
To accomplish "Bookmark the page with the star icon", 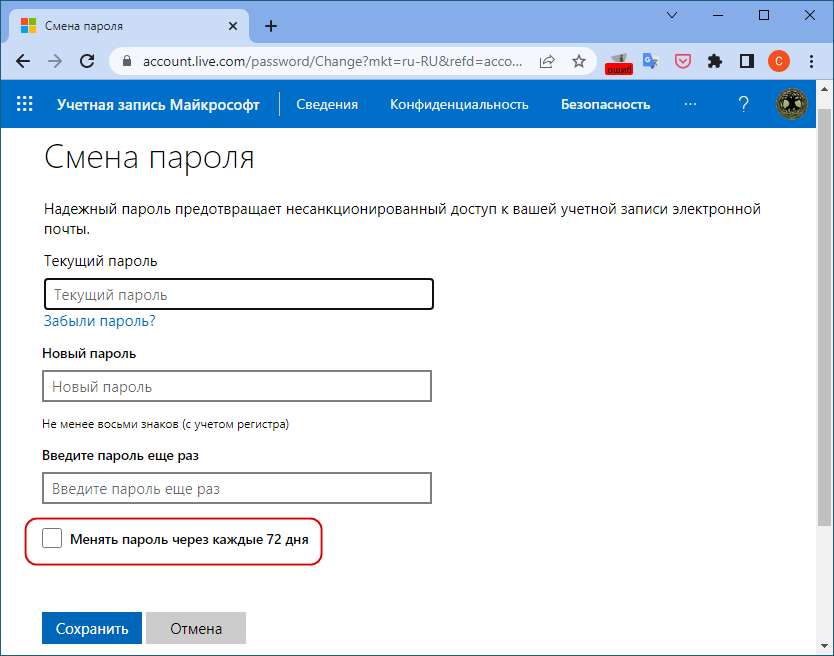I will [579, 61].
